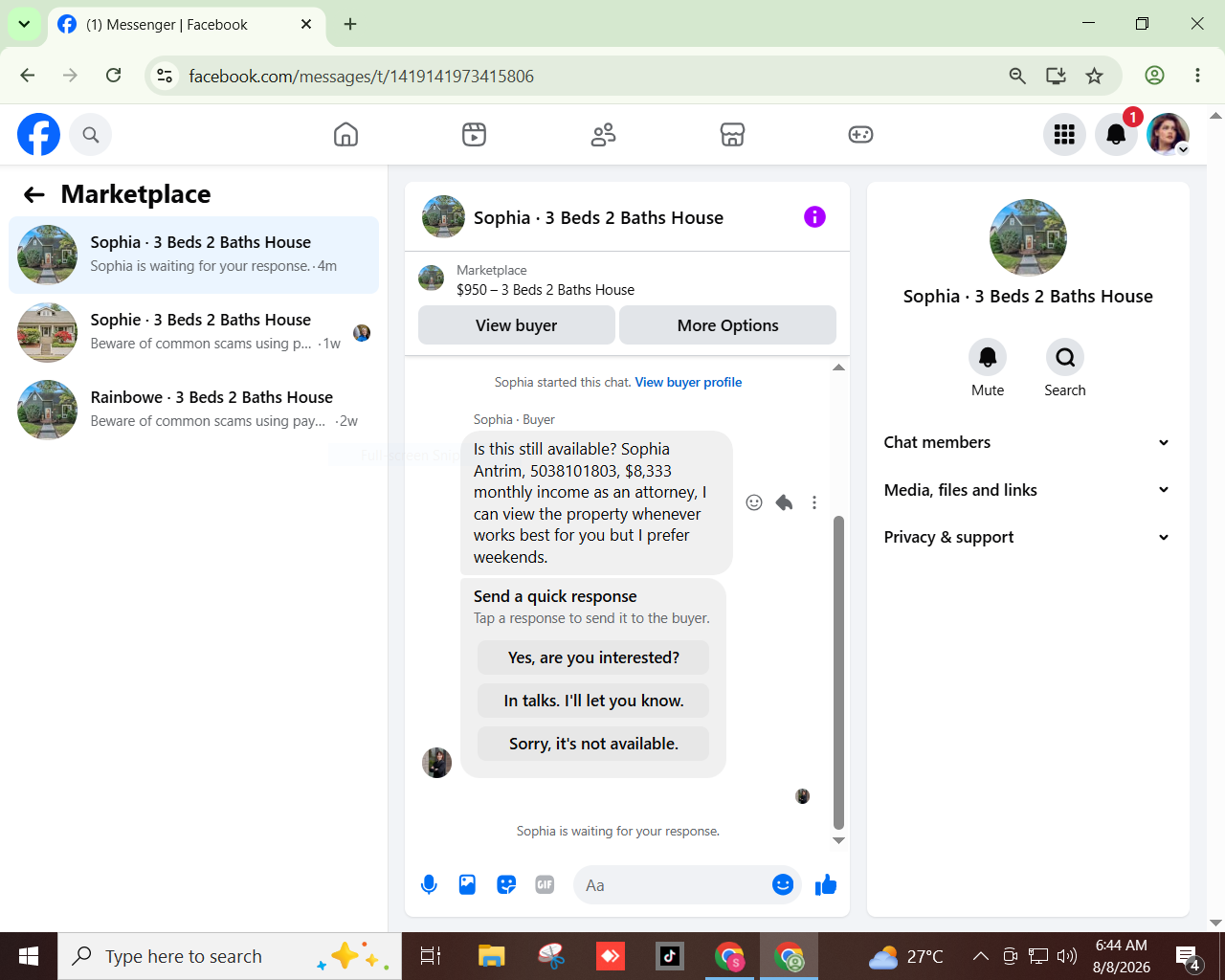View site information icon in address bar
Image resolution: width=1225 pixels, height=980 pixels.
[x=165, y=76]
